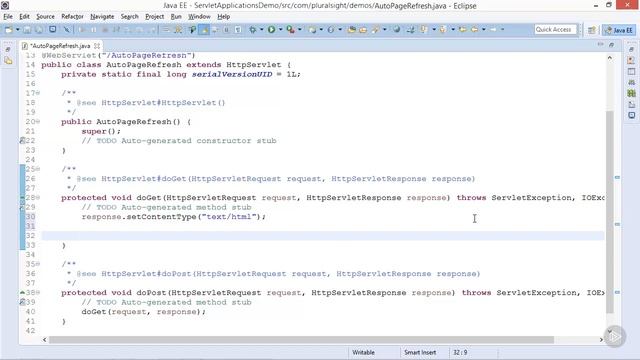Switch to the Java EE perspective
This screenshot has height=360, width=640.
(x=619, y=30)
